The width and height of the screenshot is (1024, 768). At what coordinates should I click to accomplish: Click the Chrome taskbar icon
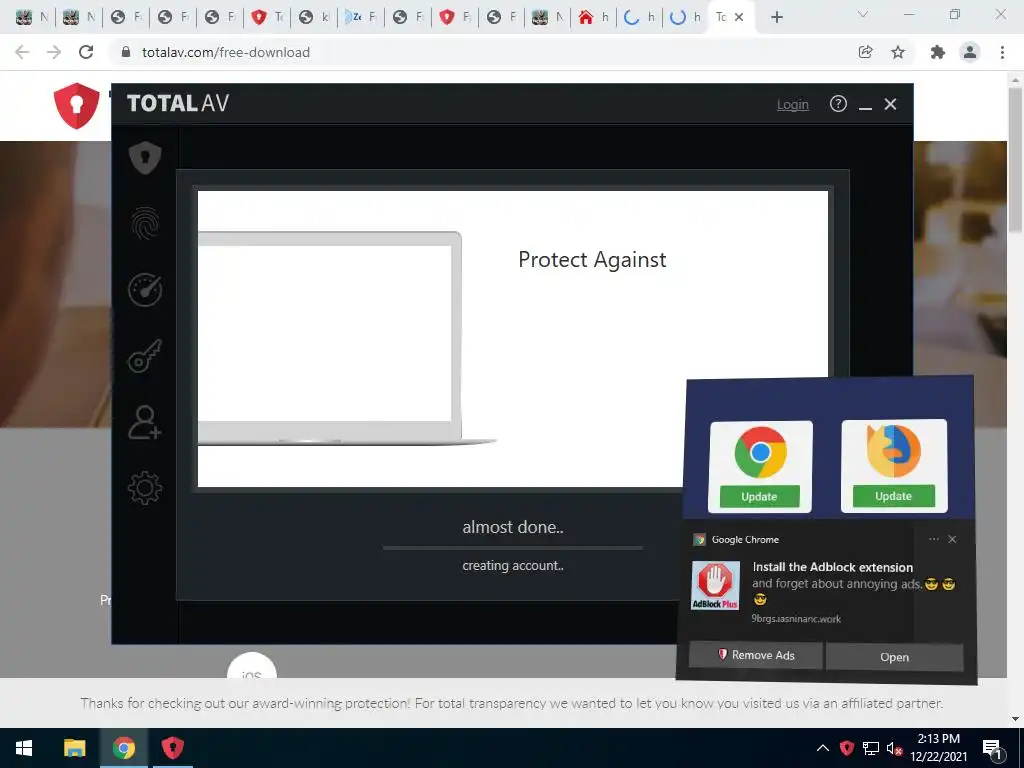[123, 748]
